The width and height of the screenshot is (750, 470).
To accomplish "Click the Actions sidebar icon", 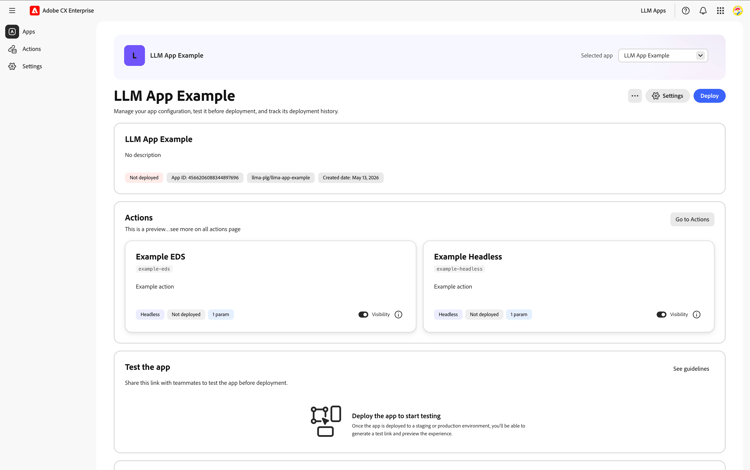I will (x=12, y=49).
